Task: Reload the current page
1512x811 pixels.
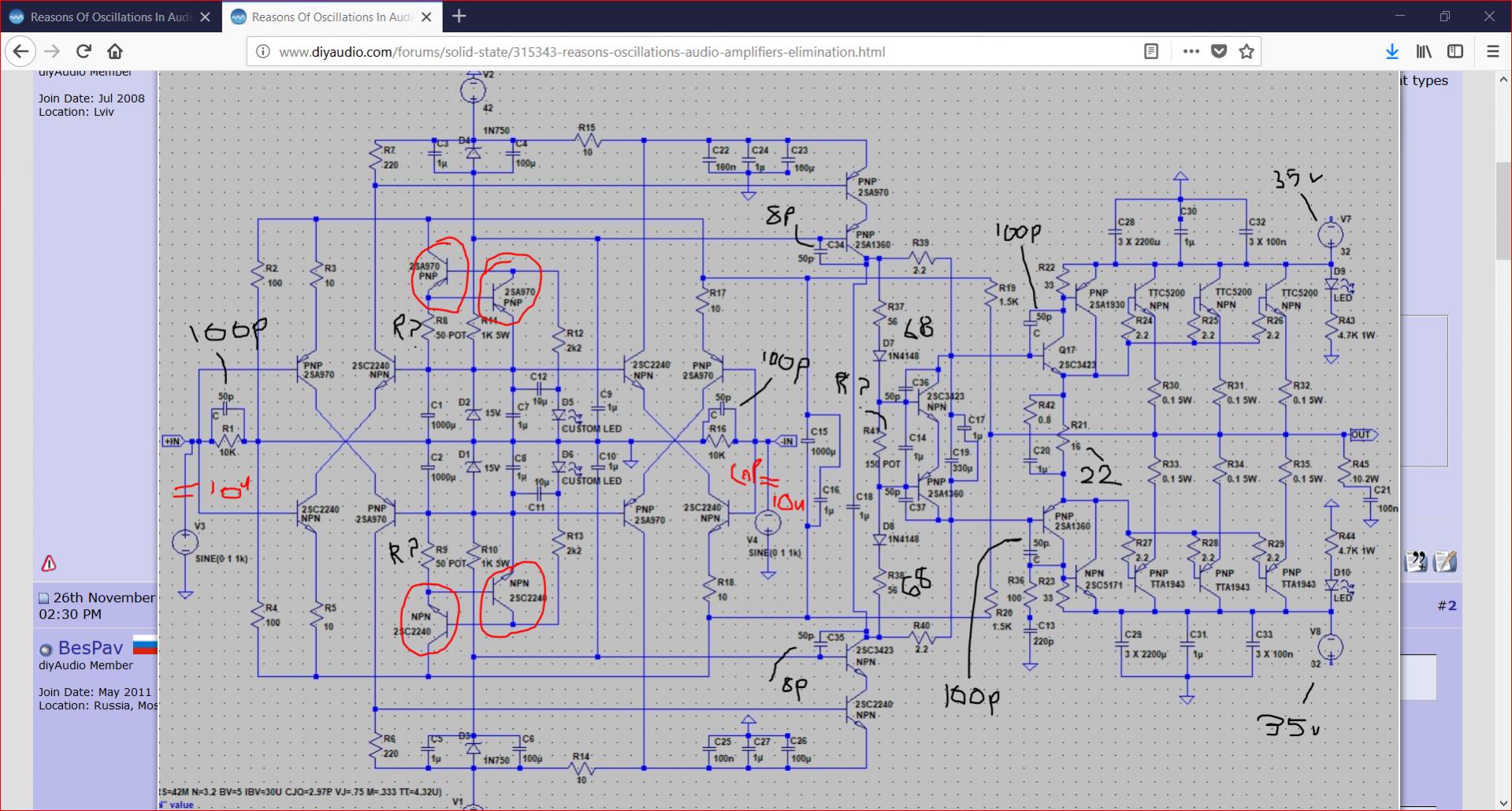Action: (84, 51)
